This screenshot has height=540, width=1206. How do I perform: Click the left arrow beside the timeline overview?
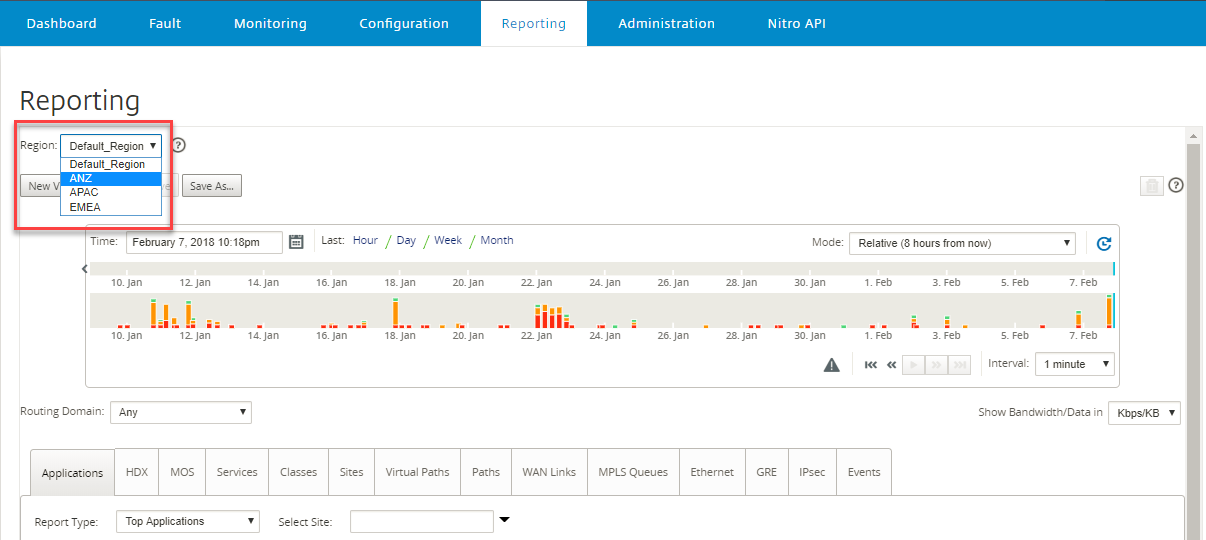click(x=84, y=269)
